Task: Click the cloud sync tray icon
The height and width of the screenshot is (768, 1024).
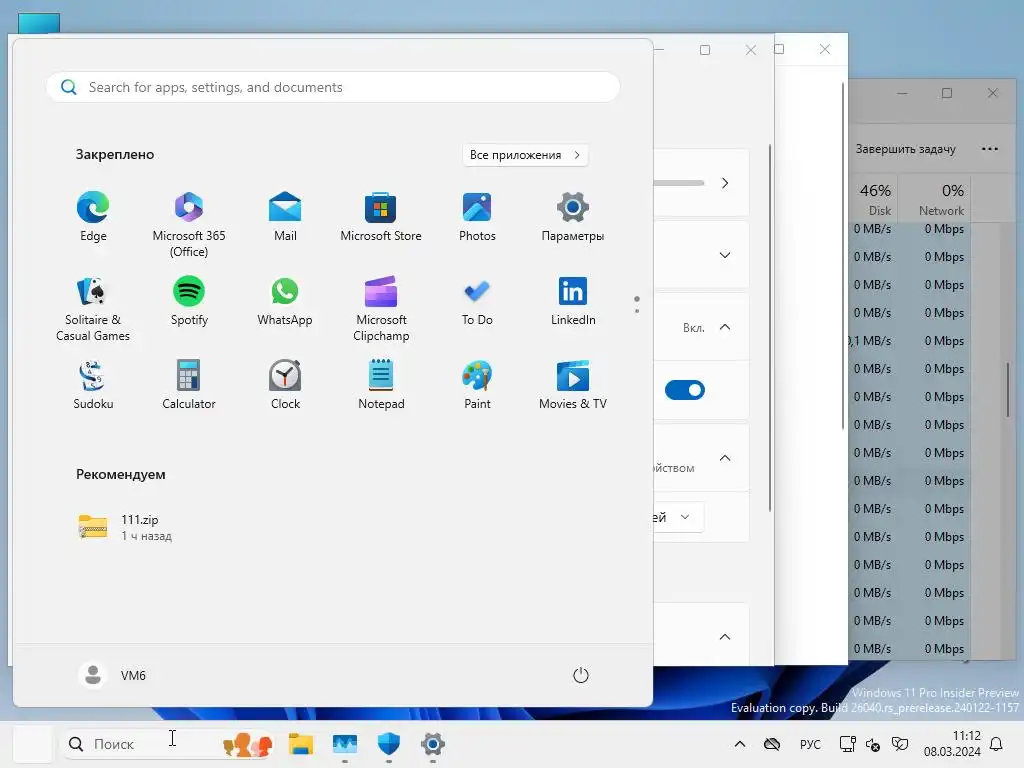Action: pyautogui.click(x=772, y=744)
